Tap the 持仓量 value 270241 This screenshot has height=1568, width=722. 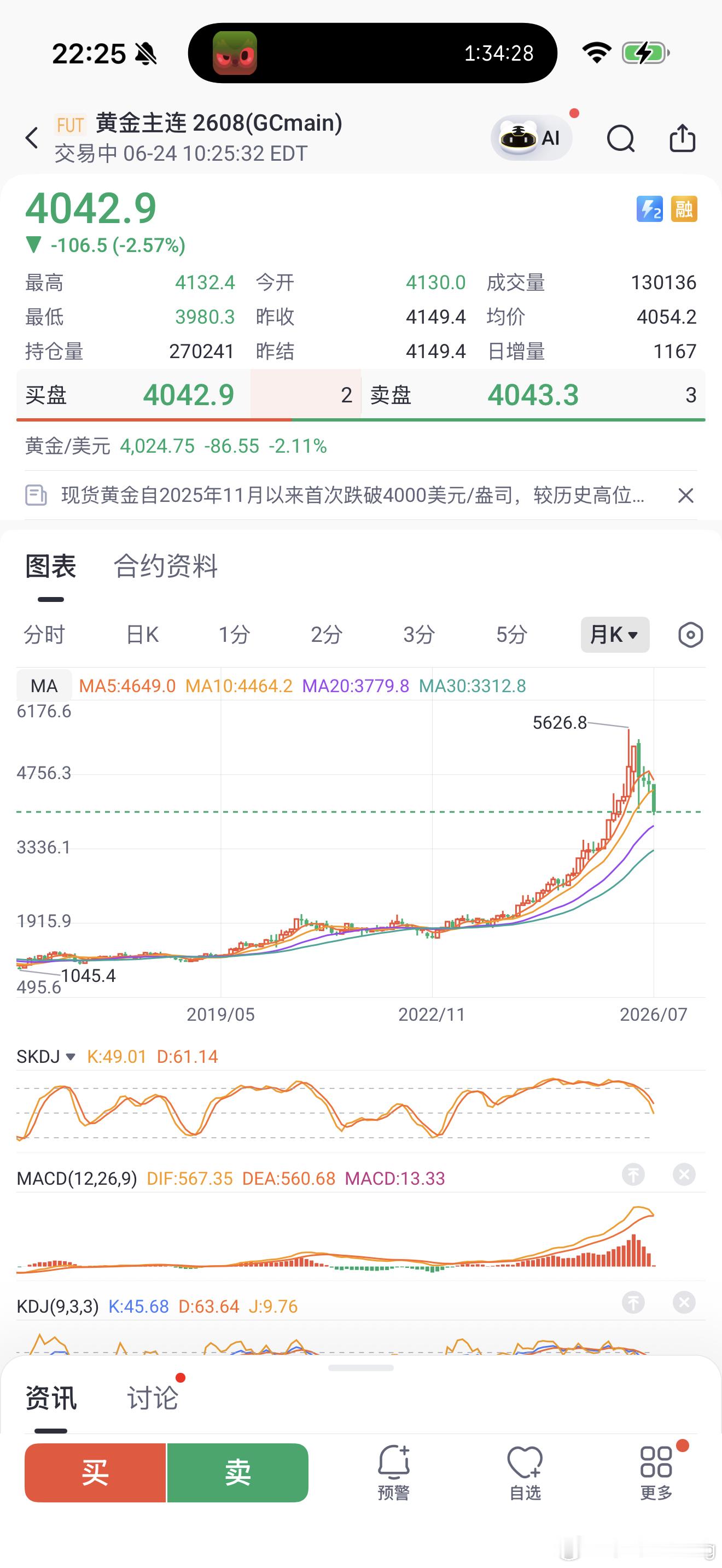click(201, 351)
